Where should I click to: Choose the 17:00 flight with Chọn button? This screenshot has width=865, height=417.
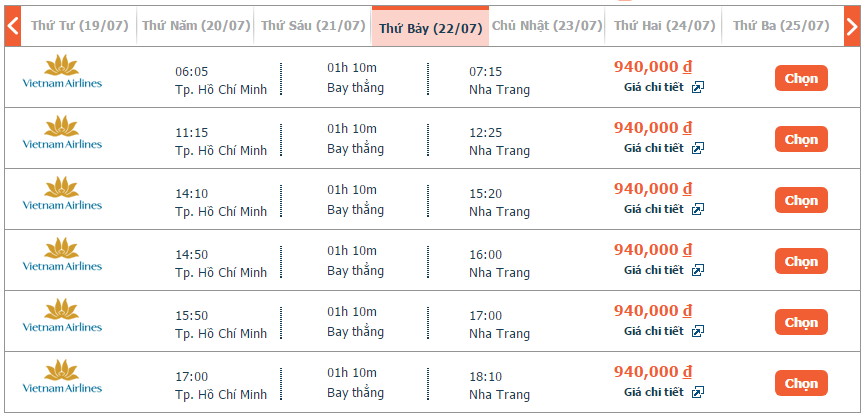coord(801,383)
